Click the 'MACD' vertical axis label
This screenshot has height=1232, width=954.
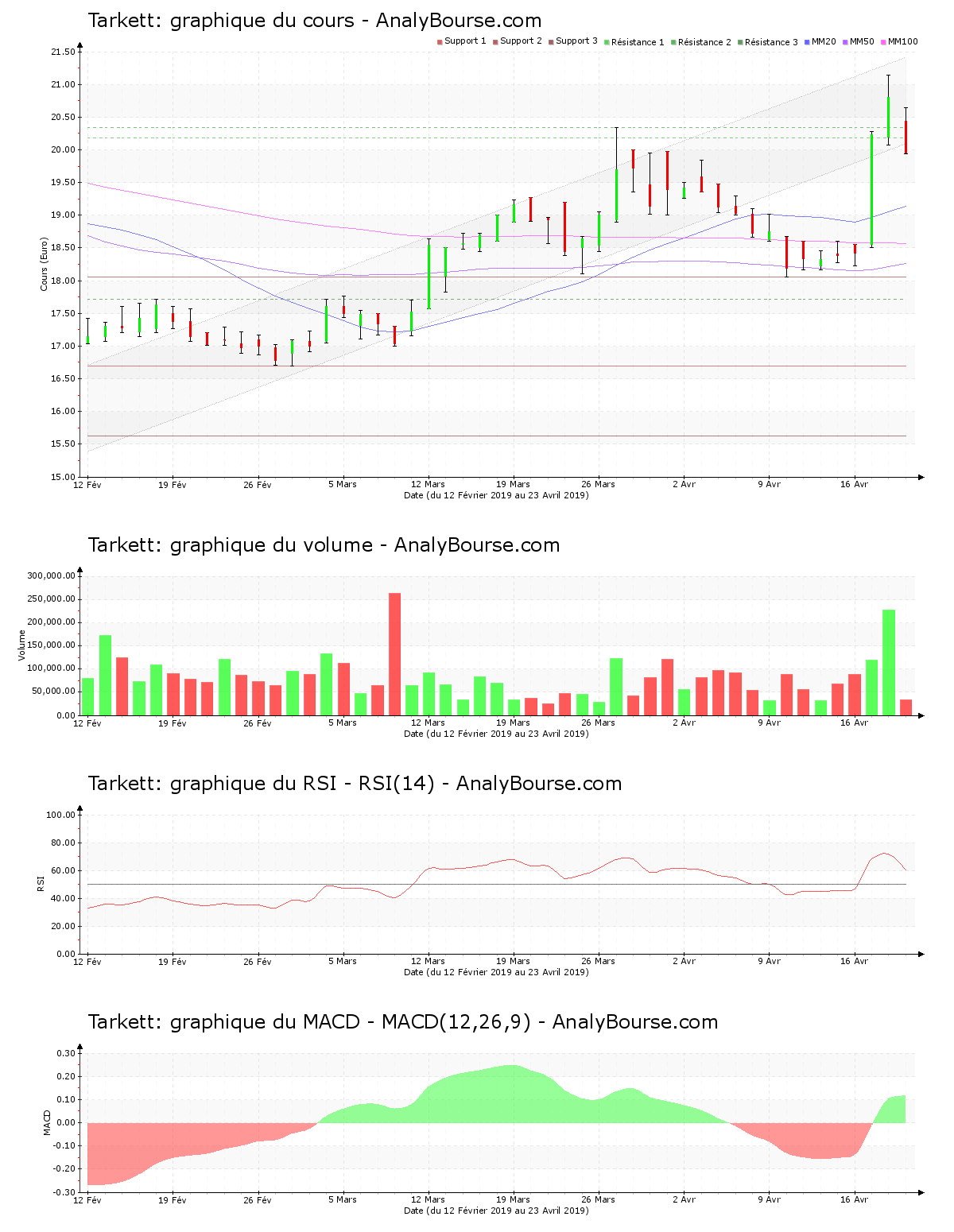[x=47, y=1122]
